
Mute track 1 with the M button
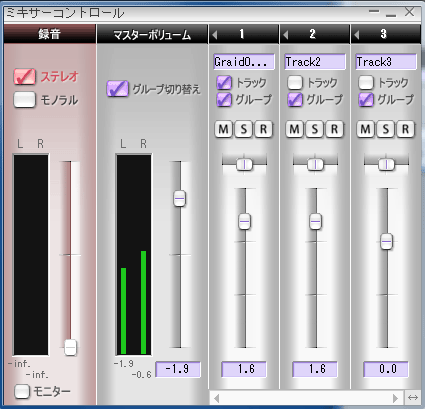pos(224,129)
